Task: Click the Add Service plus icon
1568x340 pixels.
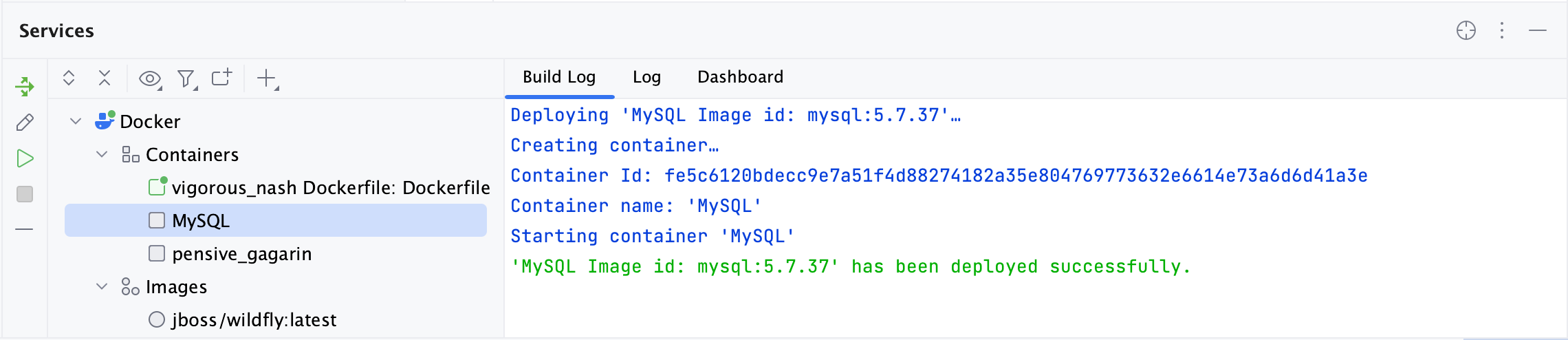Action: [266, 78]
